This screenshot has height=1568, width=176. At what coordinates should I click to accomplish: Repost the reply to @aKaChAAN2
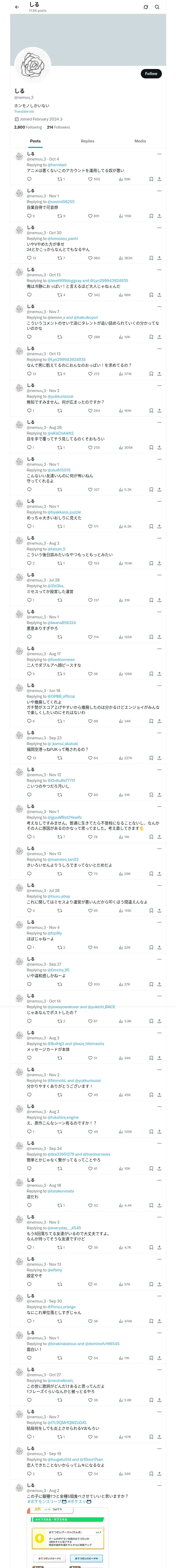click(x=59, y=447)
